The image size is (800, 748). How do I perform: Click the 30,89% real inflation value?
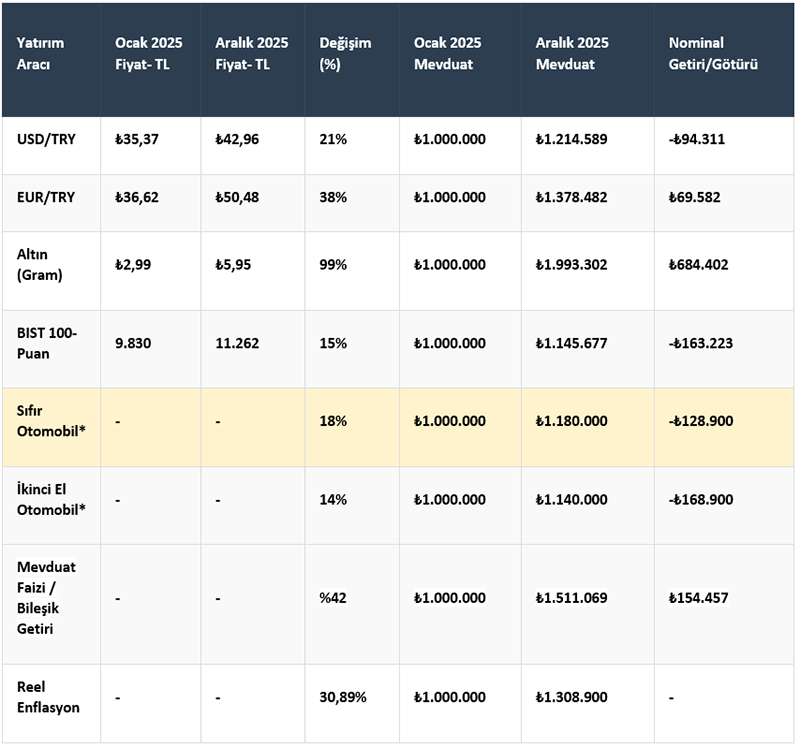pos(343,696)
